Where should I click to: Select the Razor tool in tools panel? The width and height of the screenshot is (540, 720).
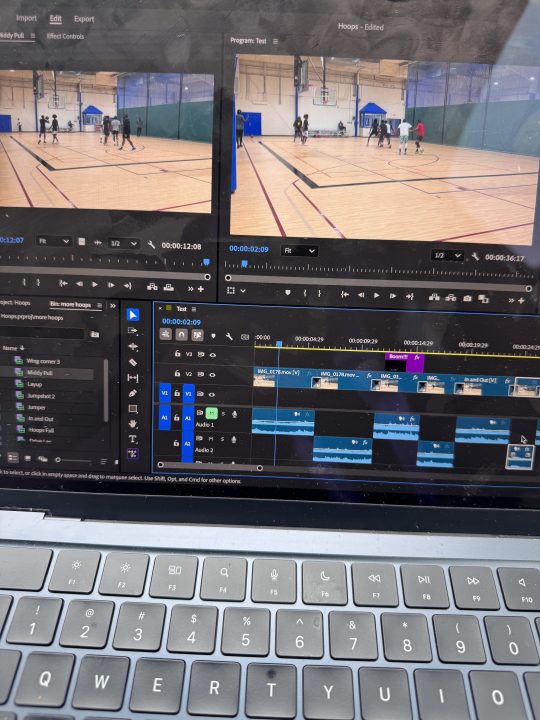click(133, 362)
